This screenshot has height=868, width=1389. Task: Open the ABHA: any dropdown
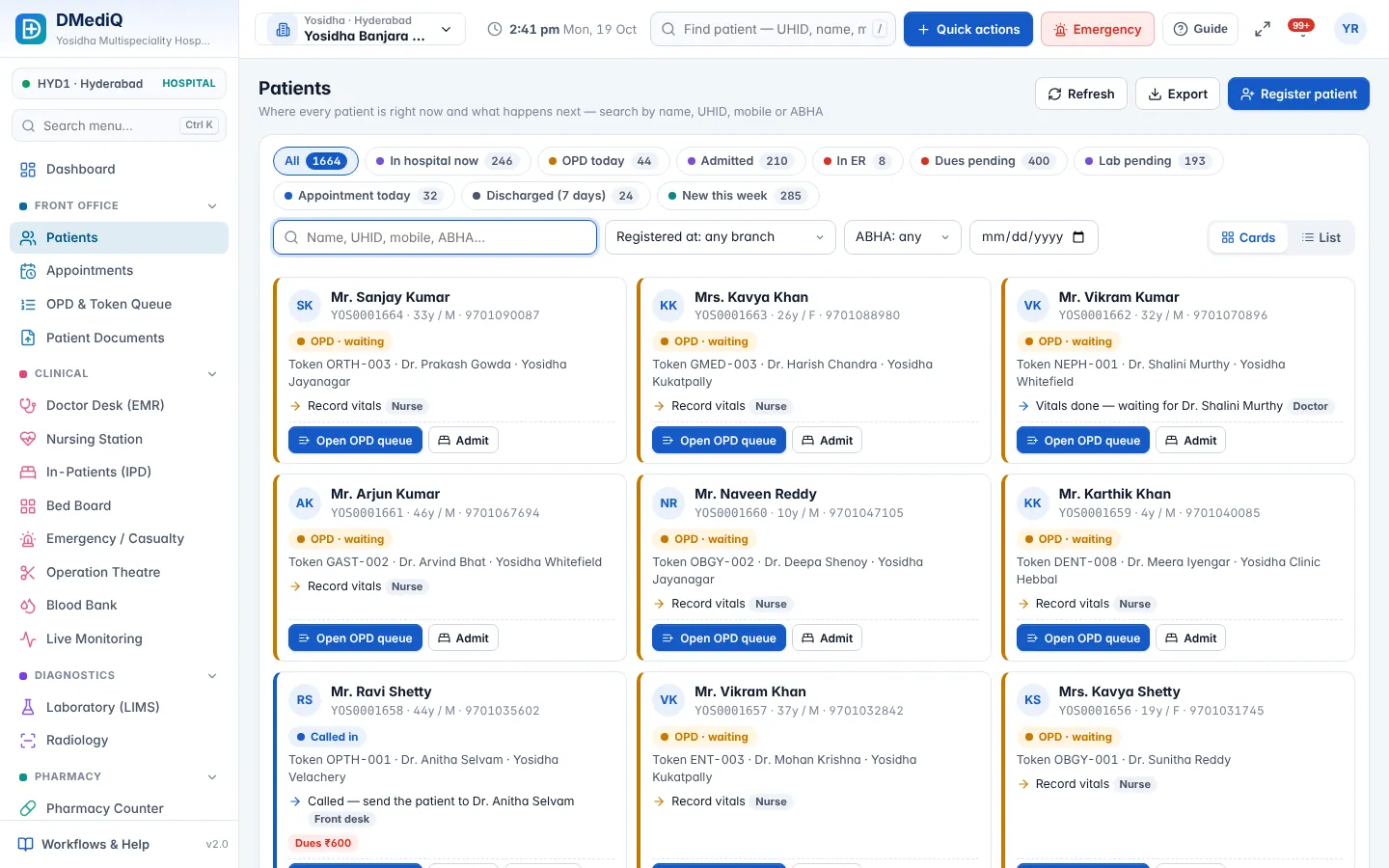click(x=902, y=237)
